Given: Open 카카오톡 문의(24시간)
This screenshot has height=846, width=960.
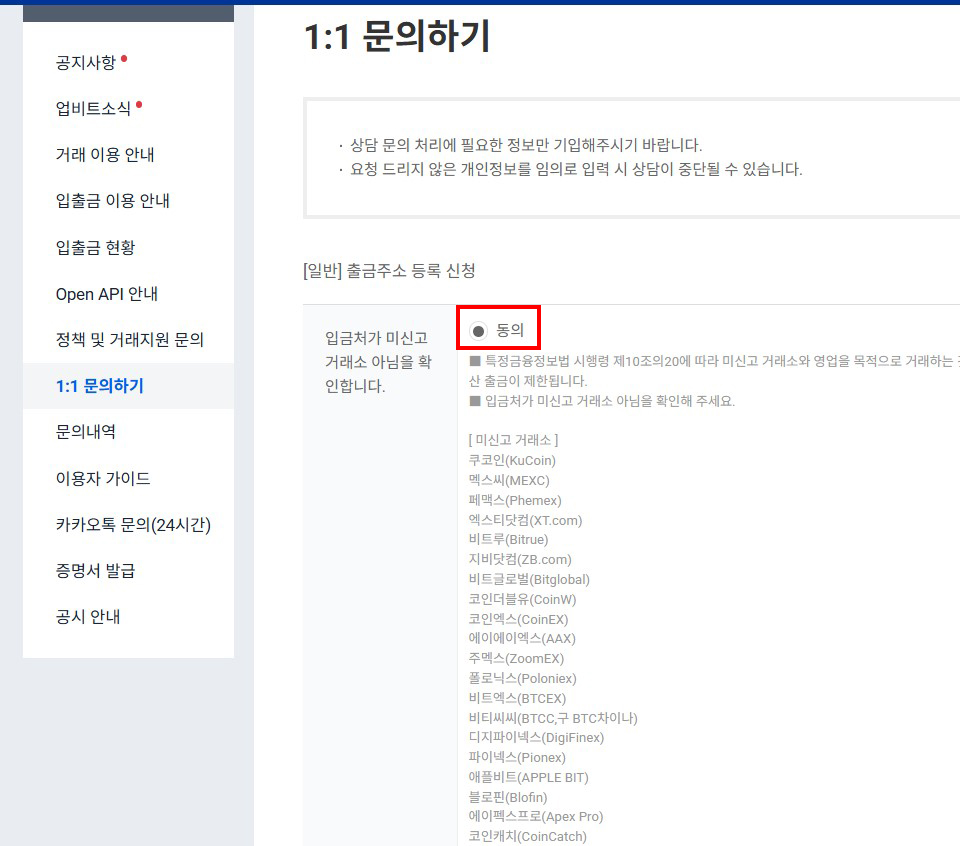Looking at the screenshot, I should [x=133, y=525].
